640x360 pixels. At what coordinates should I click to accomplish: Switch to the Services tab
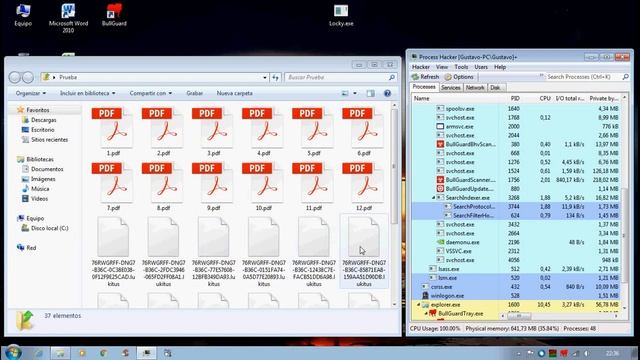pos(451,88)
